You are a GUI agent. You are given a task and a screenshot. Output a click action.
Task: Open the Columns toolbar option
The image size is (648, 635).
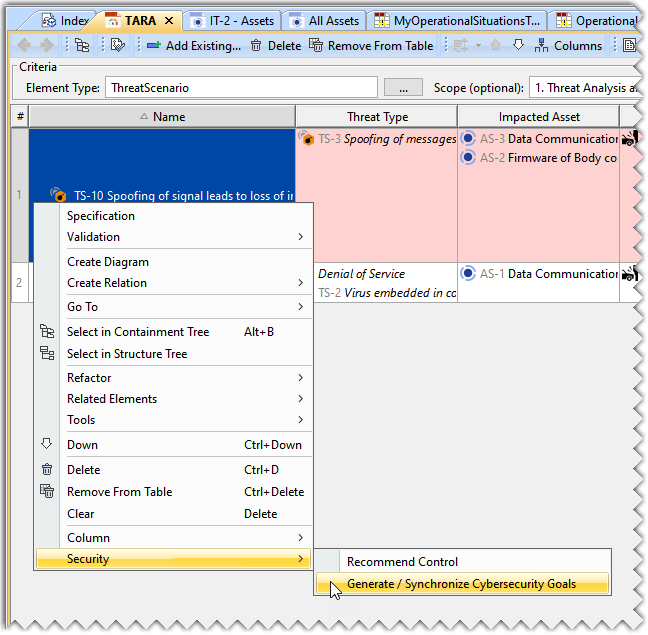click(x=568, y=45)
